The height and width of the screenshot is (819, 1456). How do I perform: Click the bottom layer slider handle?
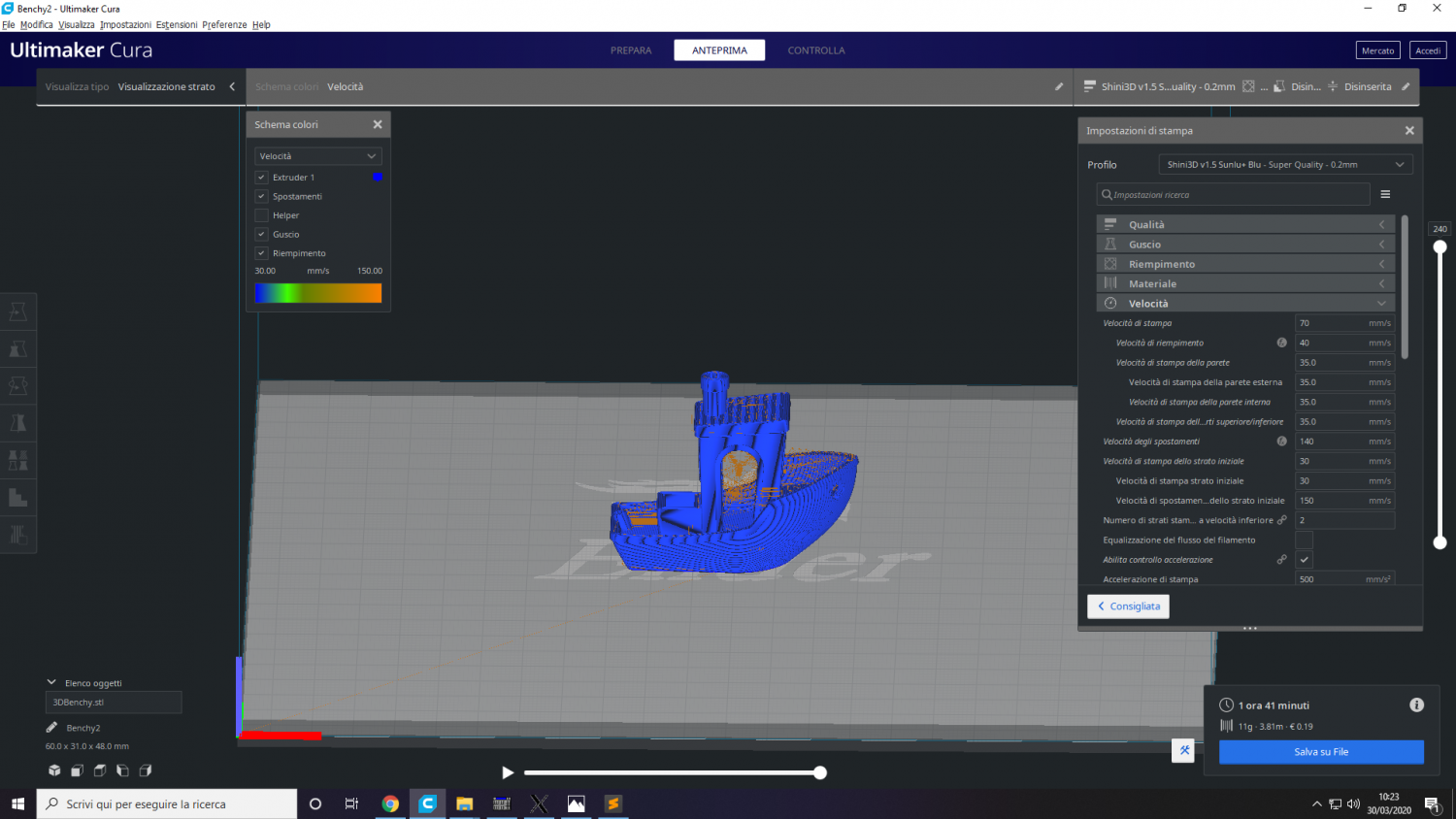(1440, 542)
